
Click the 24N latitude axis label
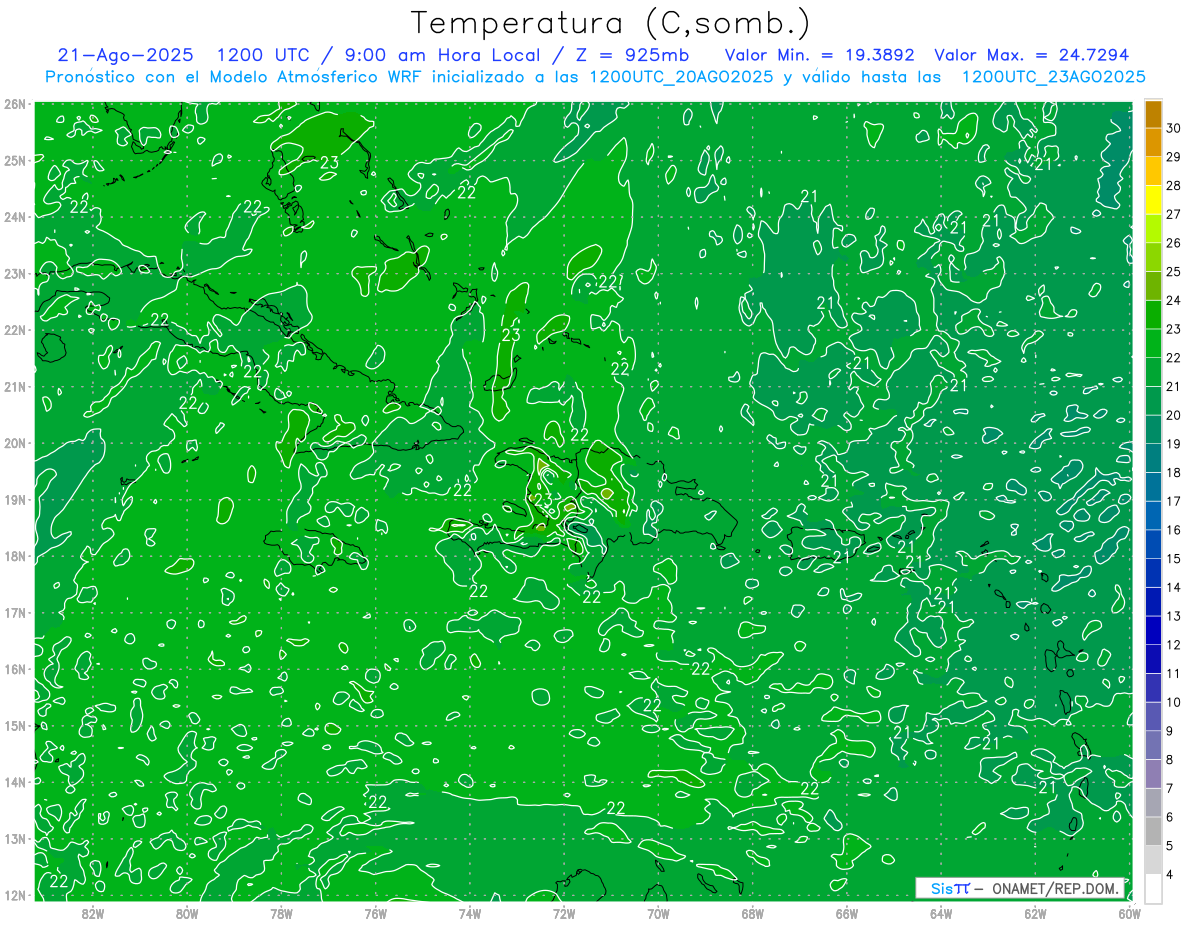[15, 217]
